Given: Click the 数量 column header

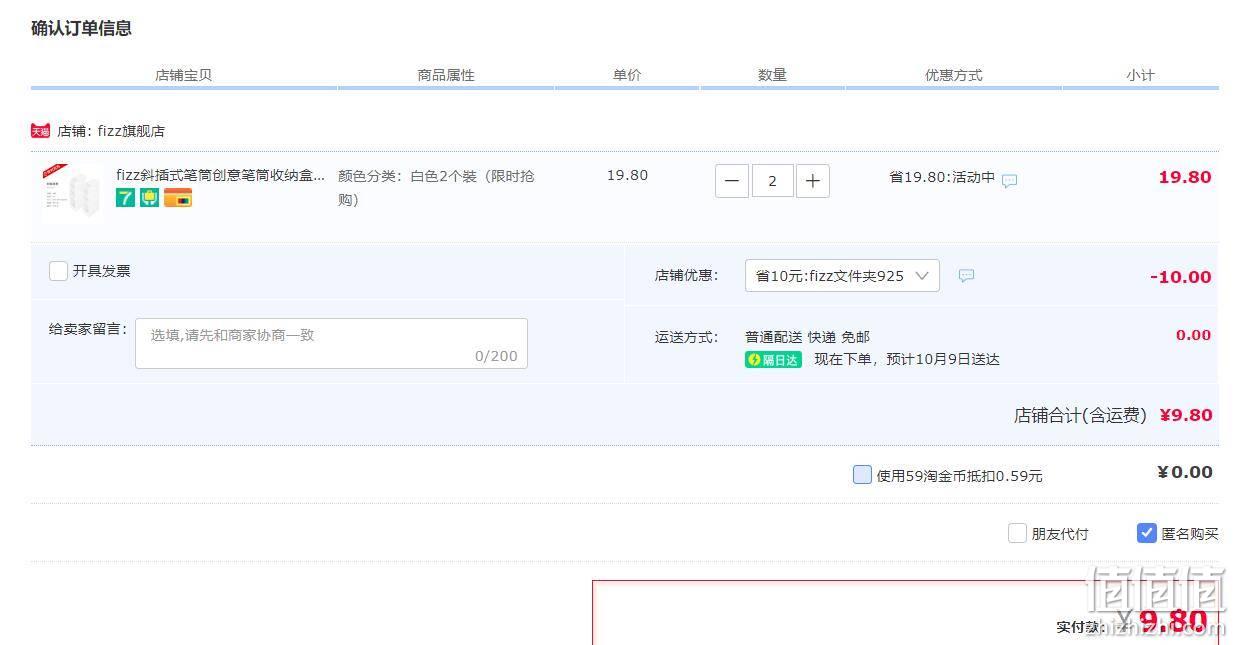Looking at the screenshot, I should (772, 75).
